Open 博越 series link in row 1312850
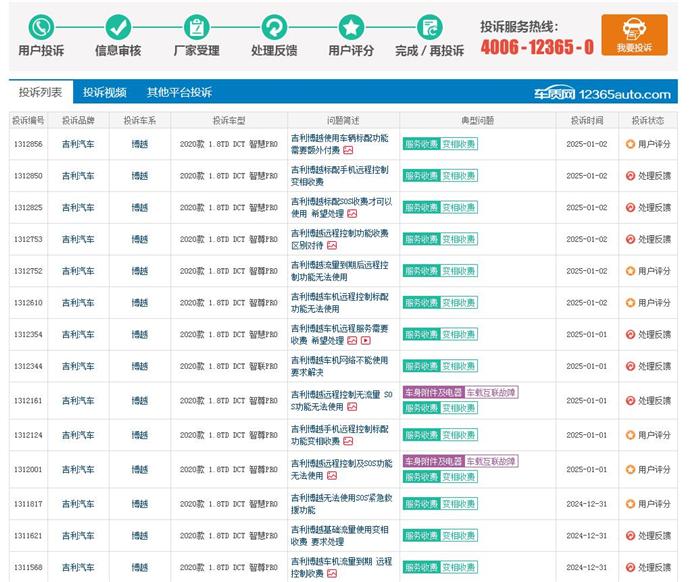This screenshot has height=582, width=700. point(140,176)
